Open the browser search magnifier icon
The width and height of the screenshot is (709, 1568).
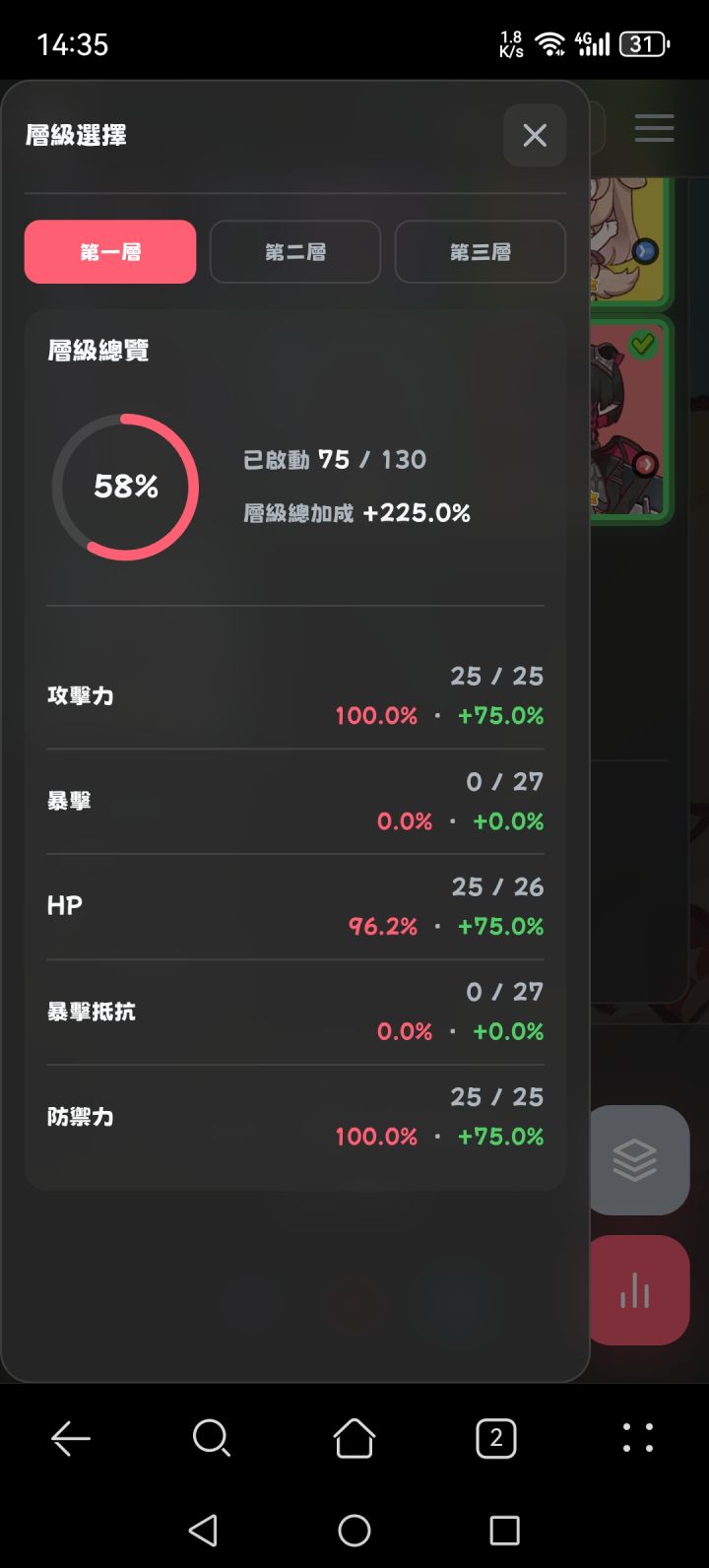click(212, 1439)
